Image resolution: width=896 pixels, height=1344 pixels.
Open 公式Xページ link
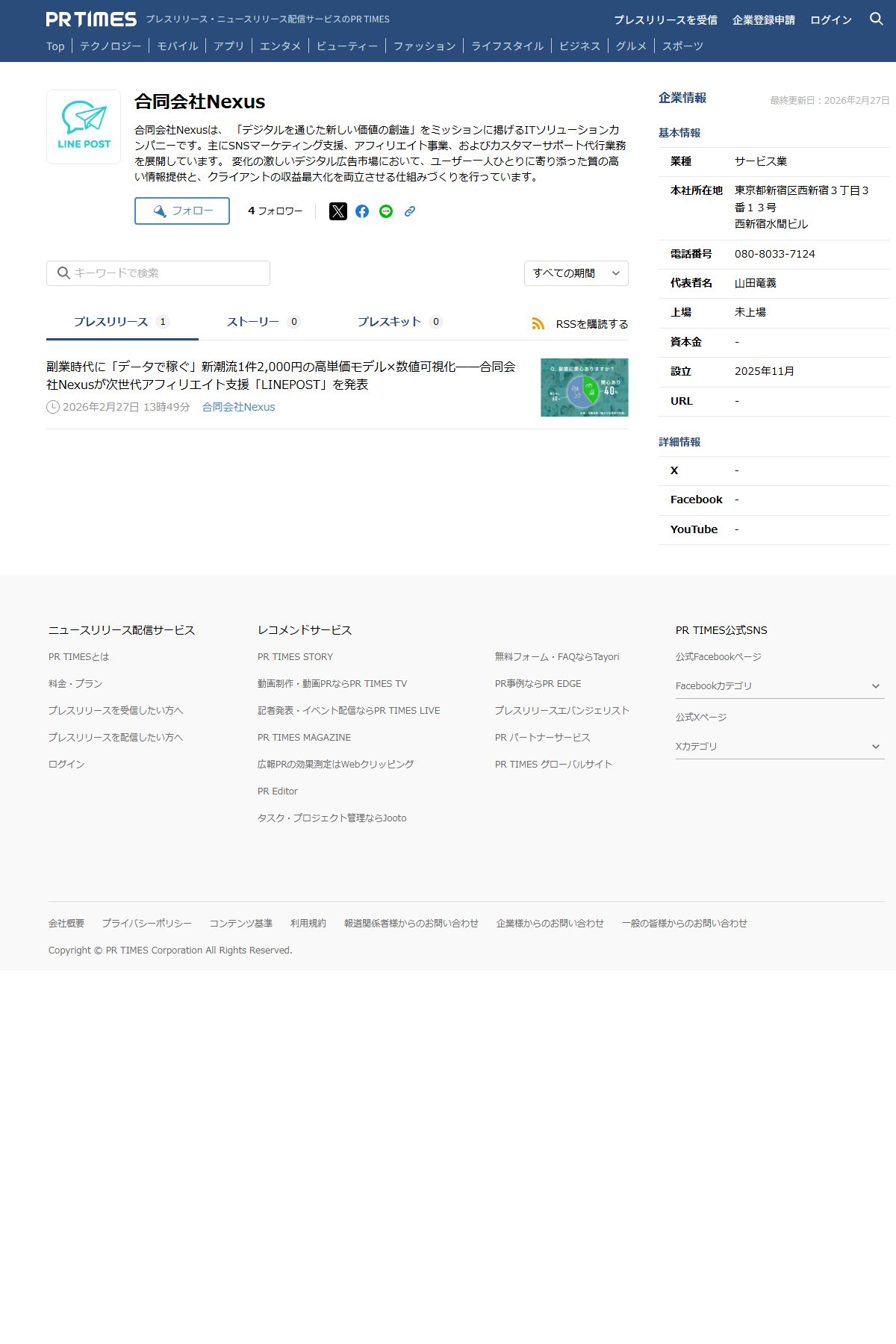tap(701, 718)
